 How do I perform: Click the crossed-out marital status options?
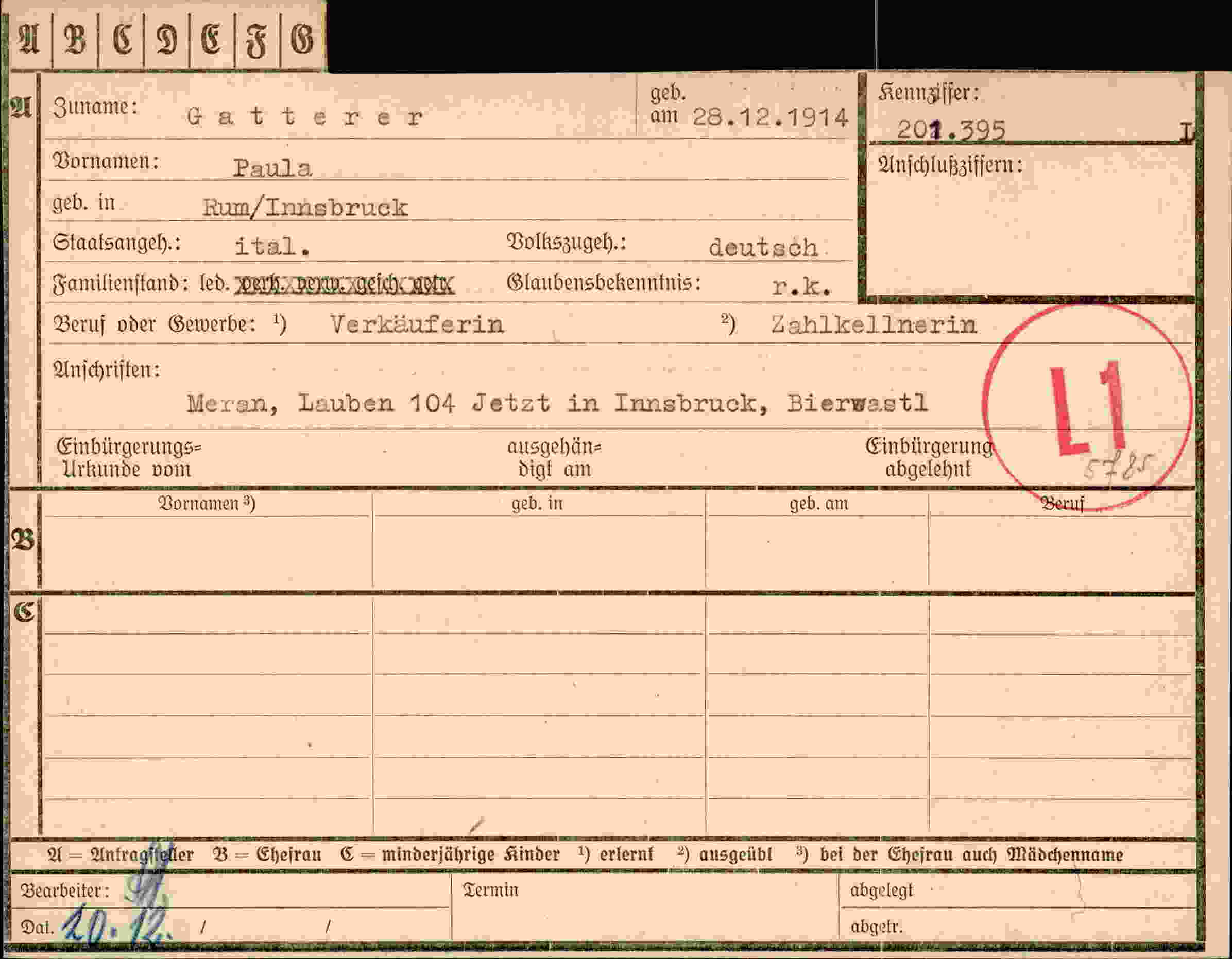pos(344,284)
